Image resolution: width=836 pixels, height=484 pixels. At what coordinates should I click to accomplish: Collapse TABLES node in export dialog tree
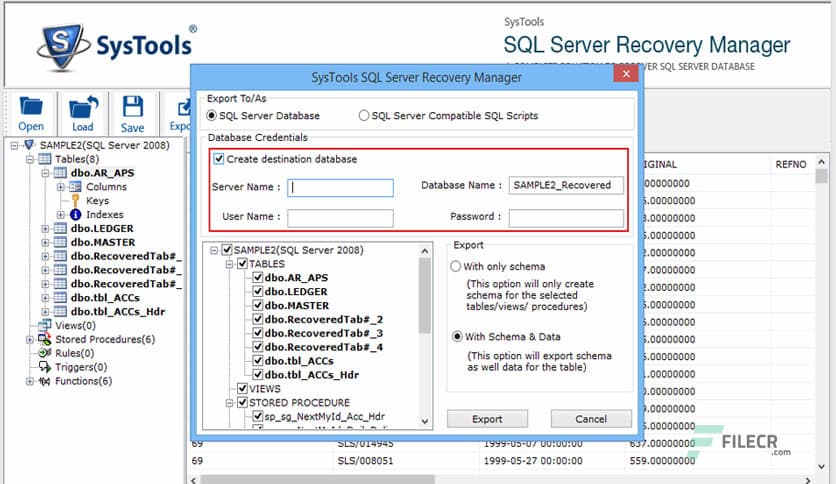point(229,263)
